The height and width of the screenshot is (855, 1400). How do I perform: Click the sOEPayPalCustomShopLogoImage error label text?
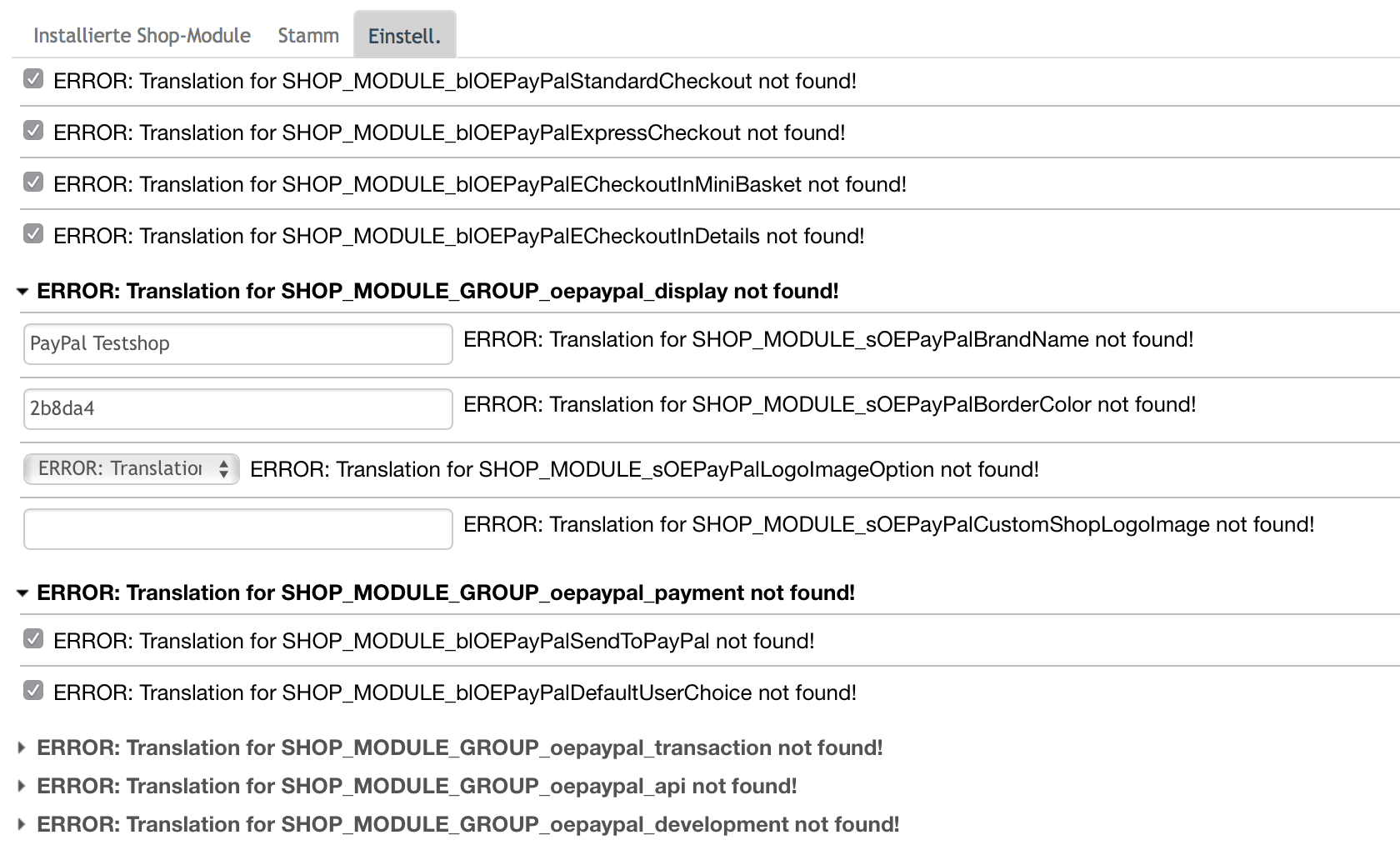pyautogui.click(x=888, y=525)
